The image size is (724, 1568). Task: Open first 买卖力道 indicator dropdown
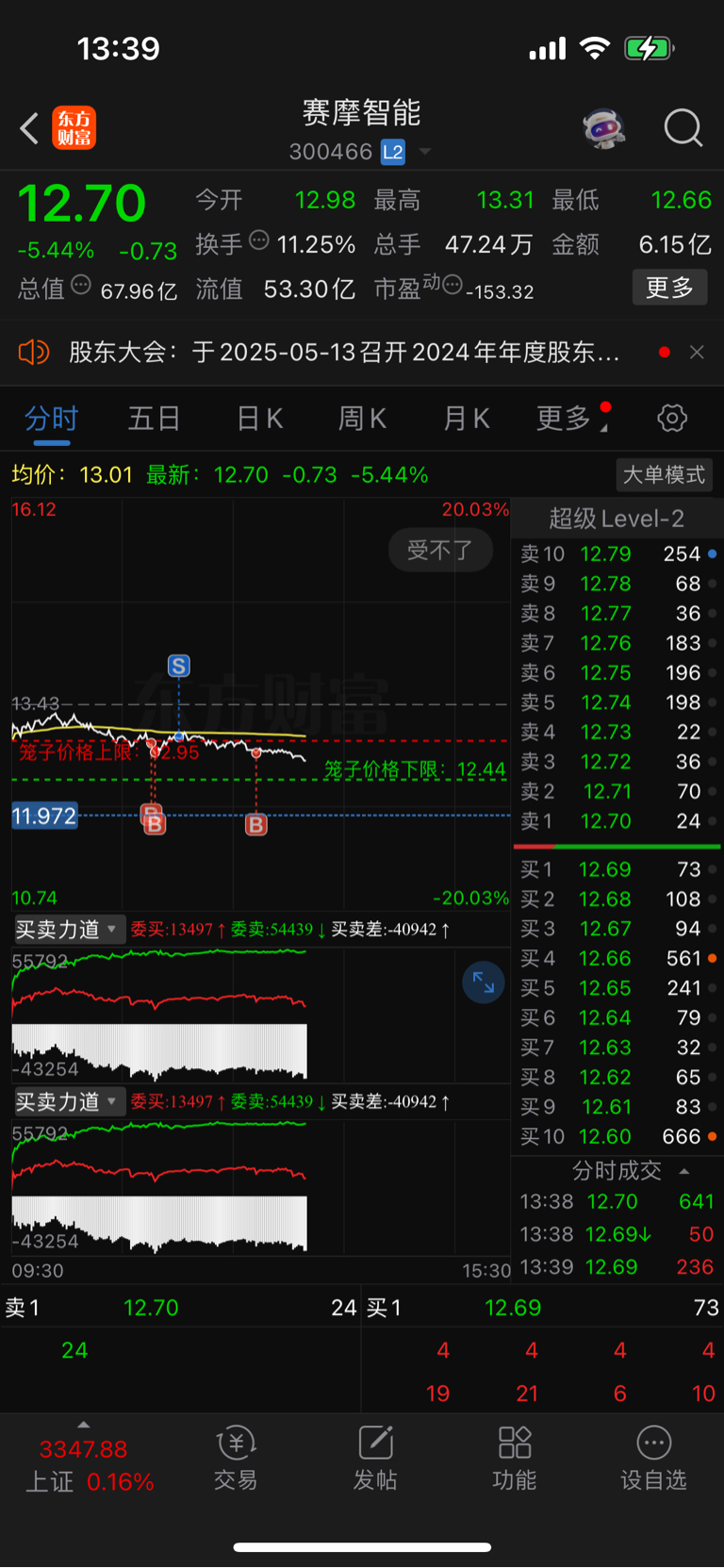68,930
